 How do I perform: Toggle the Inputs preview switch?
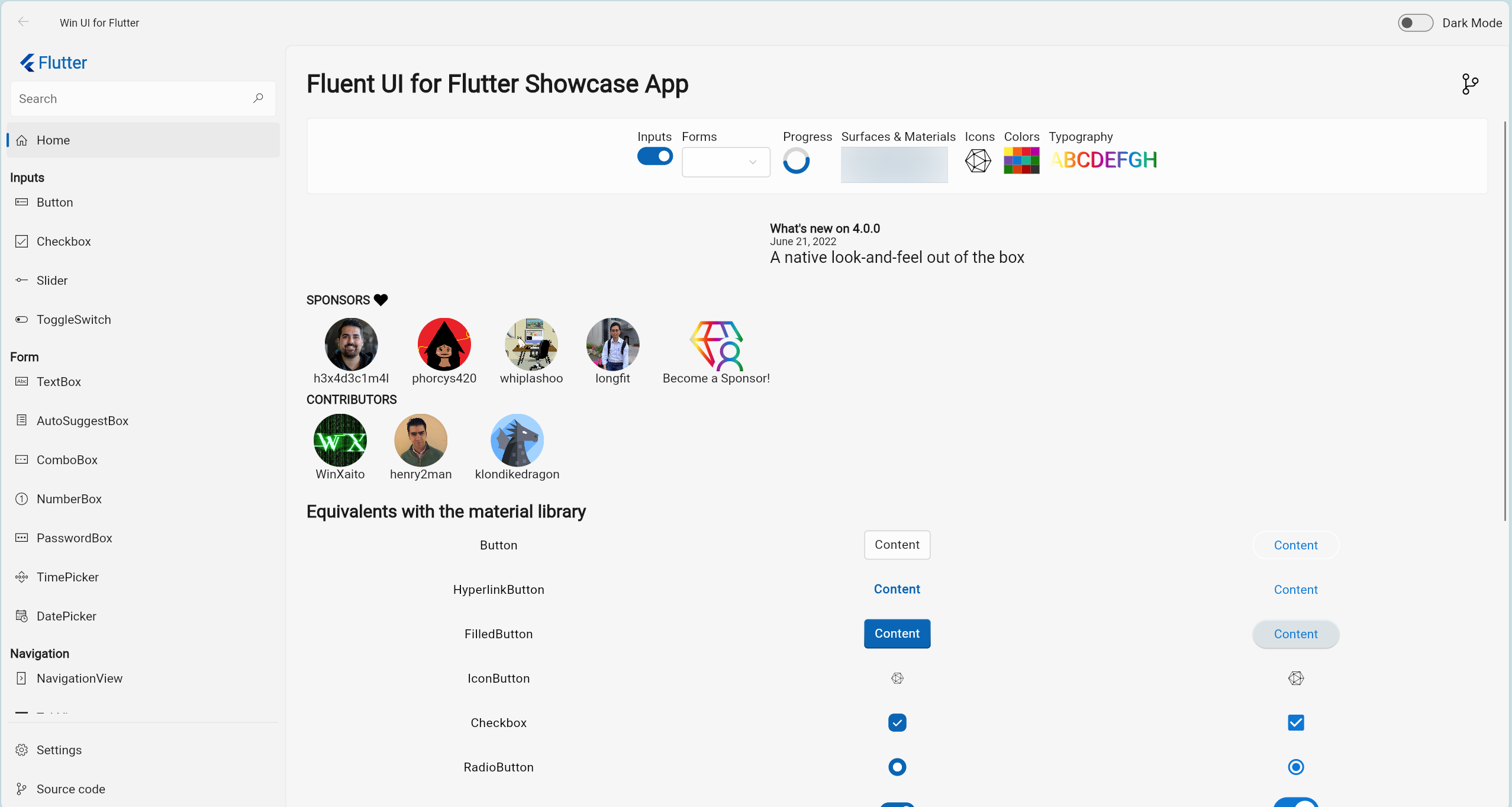point(655,156)
